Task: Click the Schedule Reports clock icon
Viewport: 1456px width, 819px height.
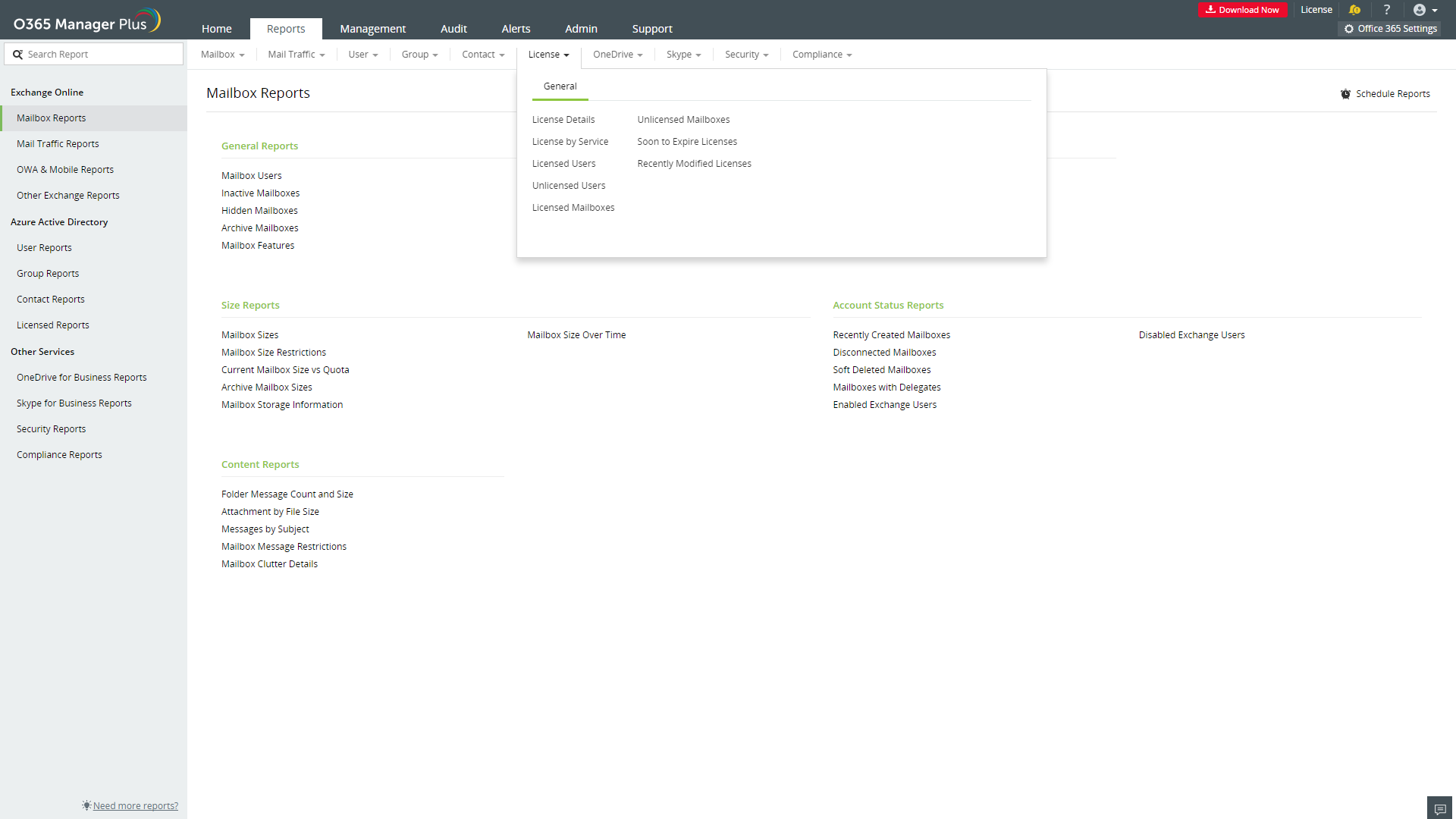Action: point(1345,94)
